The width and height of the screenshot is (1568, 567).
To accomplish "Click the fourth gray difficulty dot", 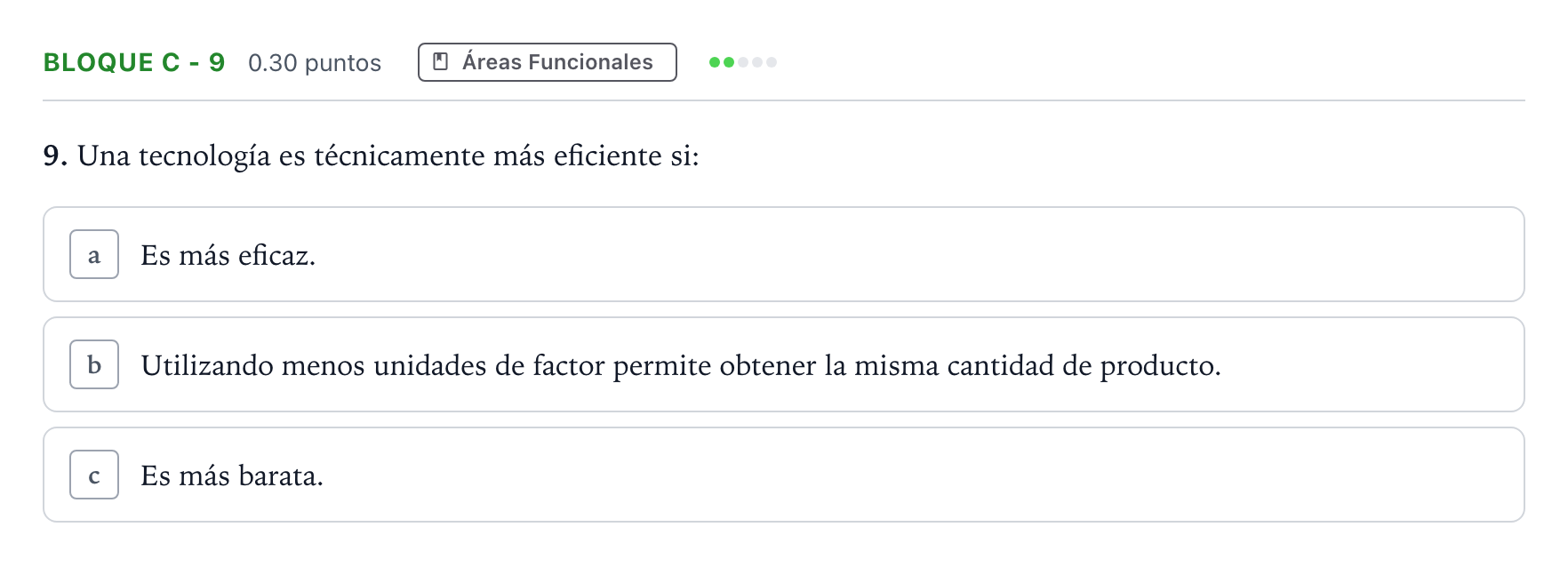I will coord(757,62).
